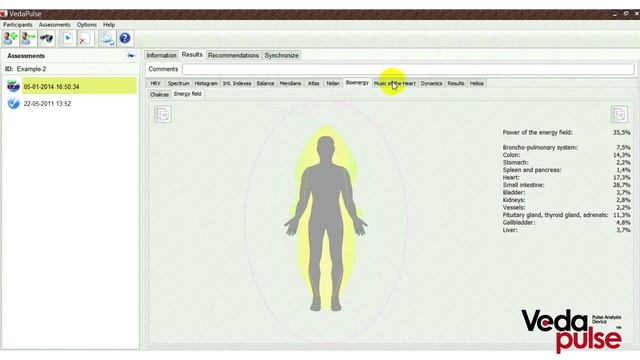
Task: Select the Results main tab
Action: 192,55
